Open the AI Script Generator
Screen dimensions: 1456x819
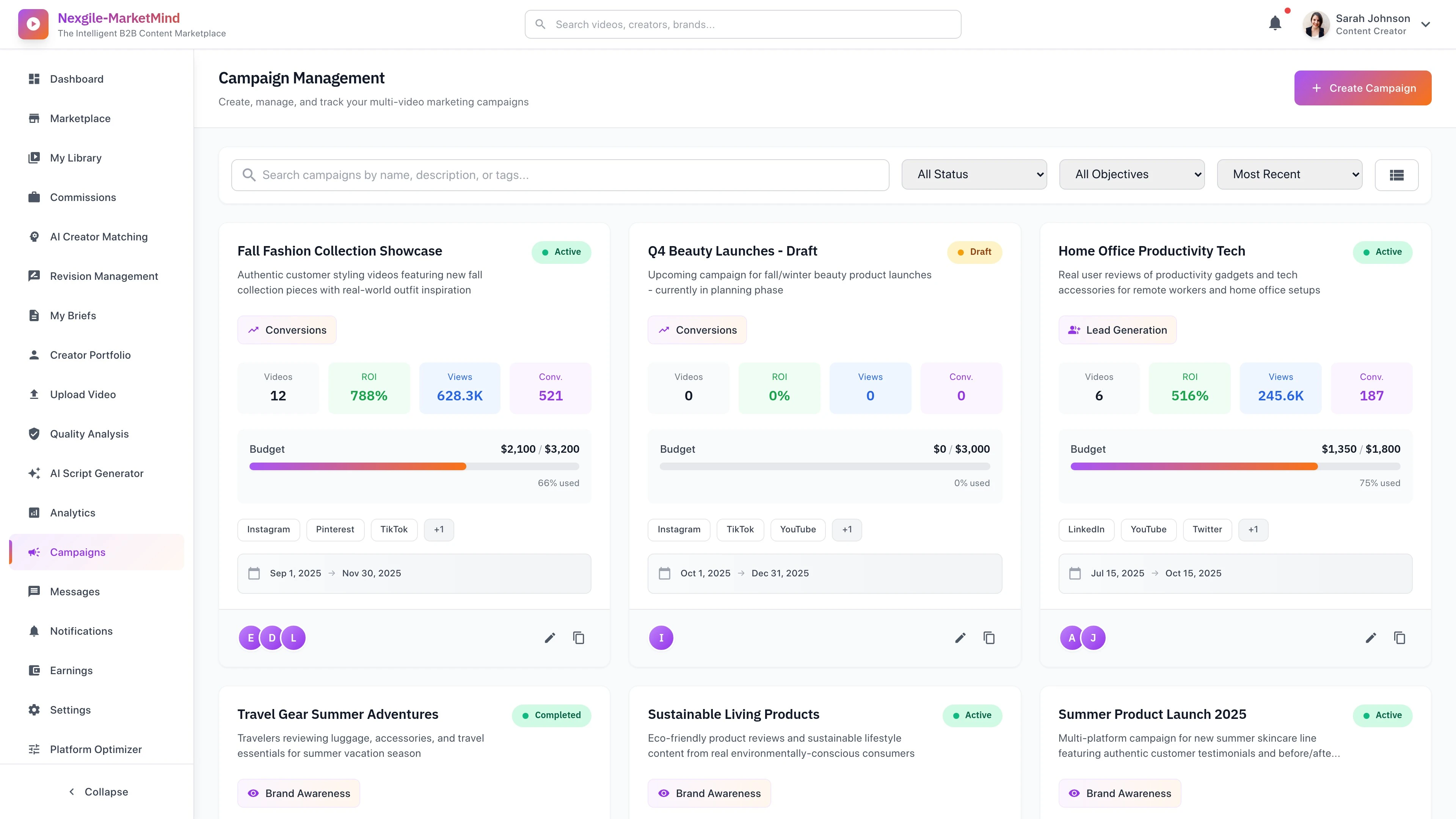coord(96,473)
